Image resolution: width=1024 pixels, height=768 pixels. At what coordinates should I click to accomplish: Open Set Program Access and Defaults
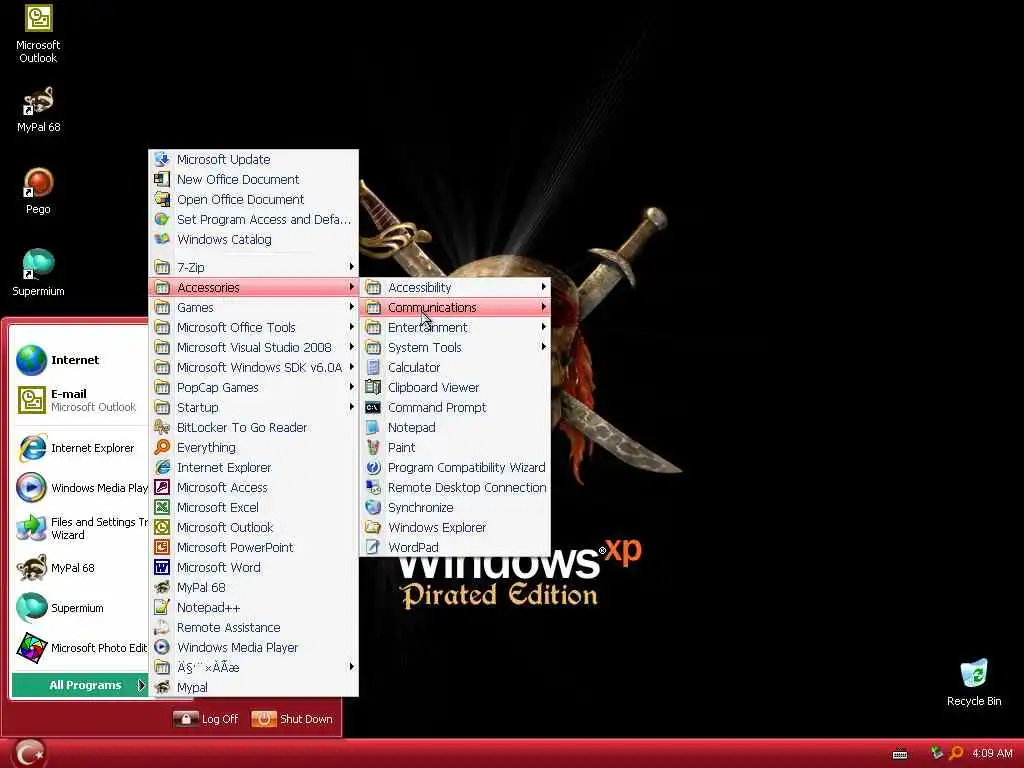coord(253,219)
